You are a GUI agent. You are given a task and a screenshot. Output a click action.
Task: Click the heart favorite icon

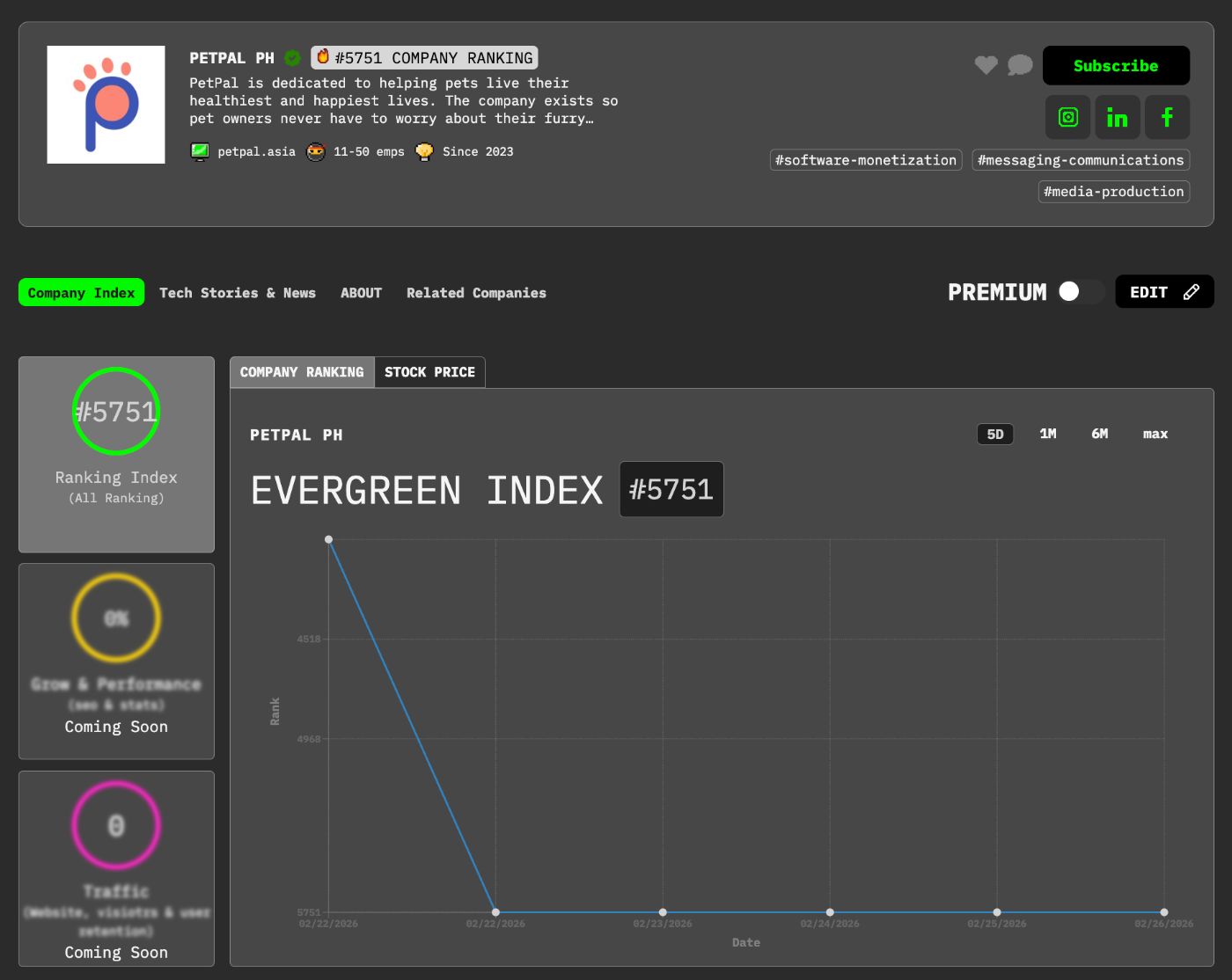[x=986, y=65]
